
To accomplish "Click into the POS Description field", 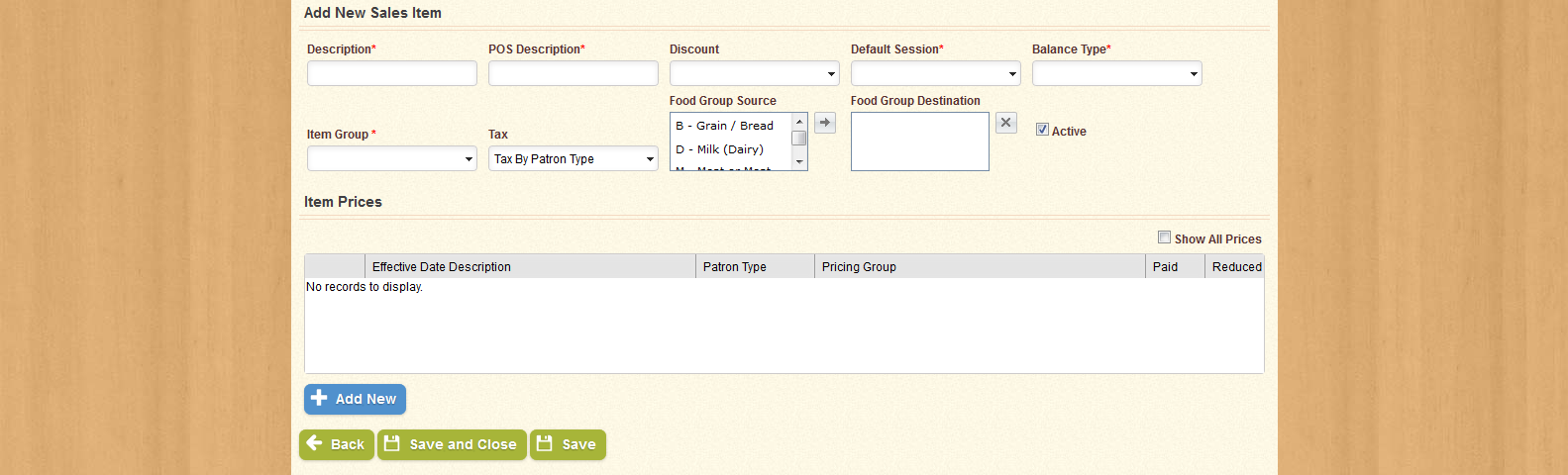I will [573, 73].
